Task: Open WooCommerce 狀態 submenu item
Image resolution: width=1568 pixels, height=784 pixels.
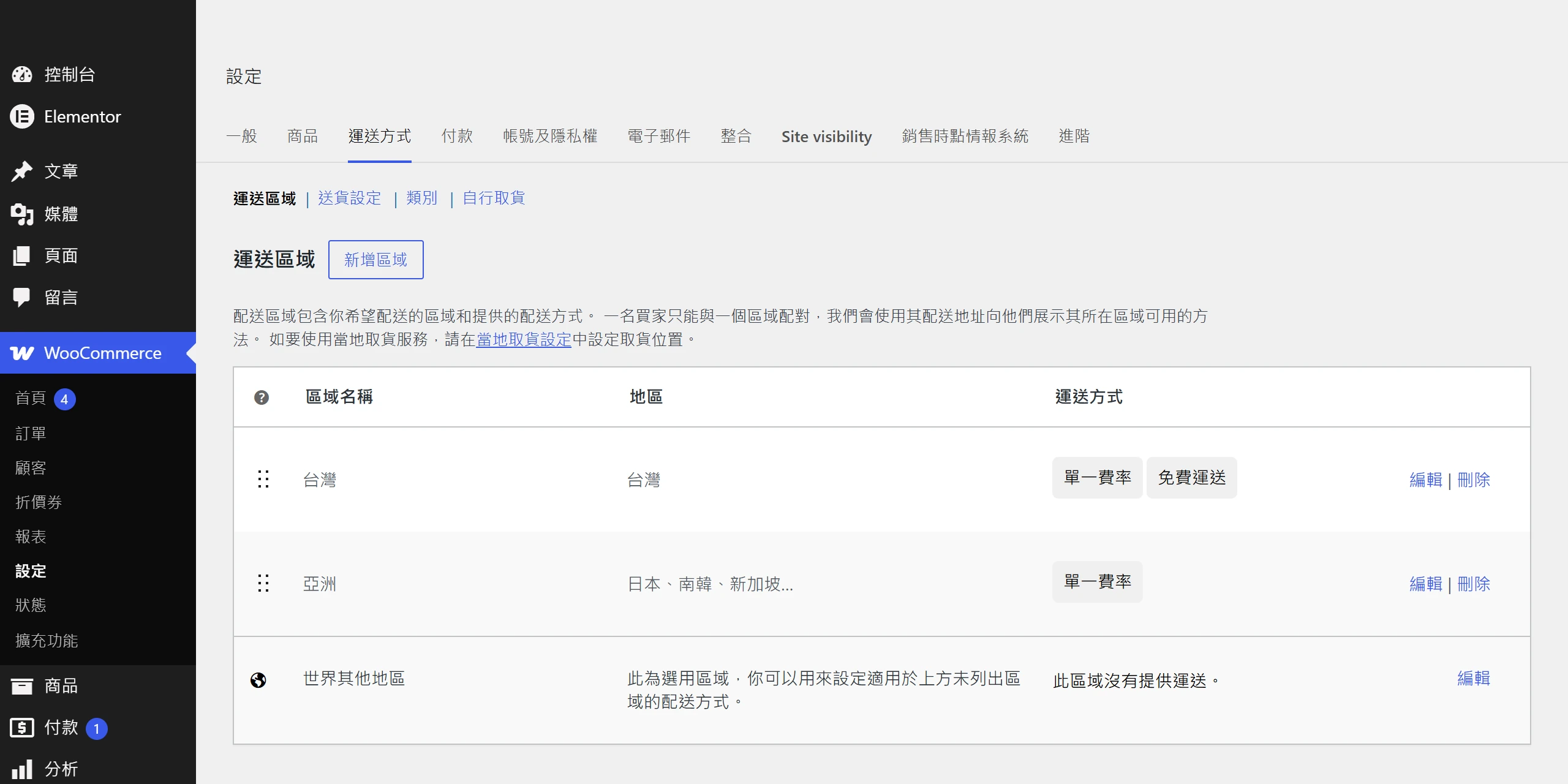Action: point(31,605)
